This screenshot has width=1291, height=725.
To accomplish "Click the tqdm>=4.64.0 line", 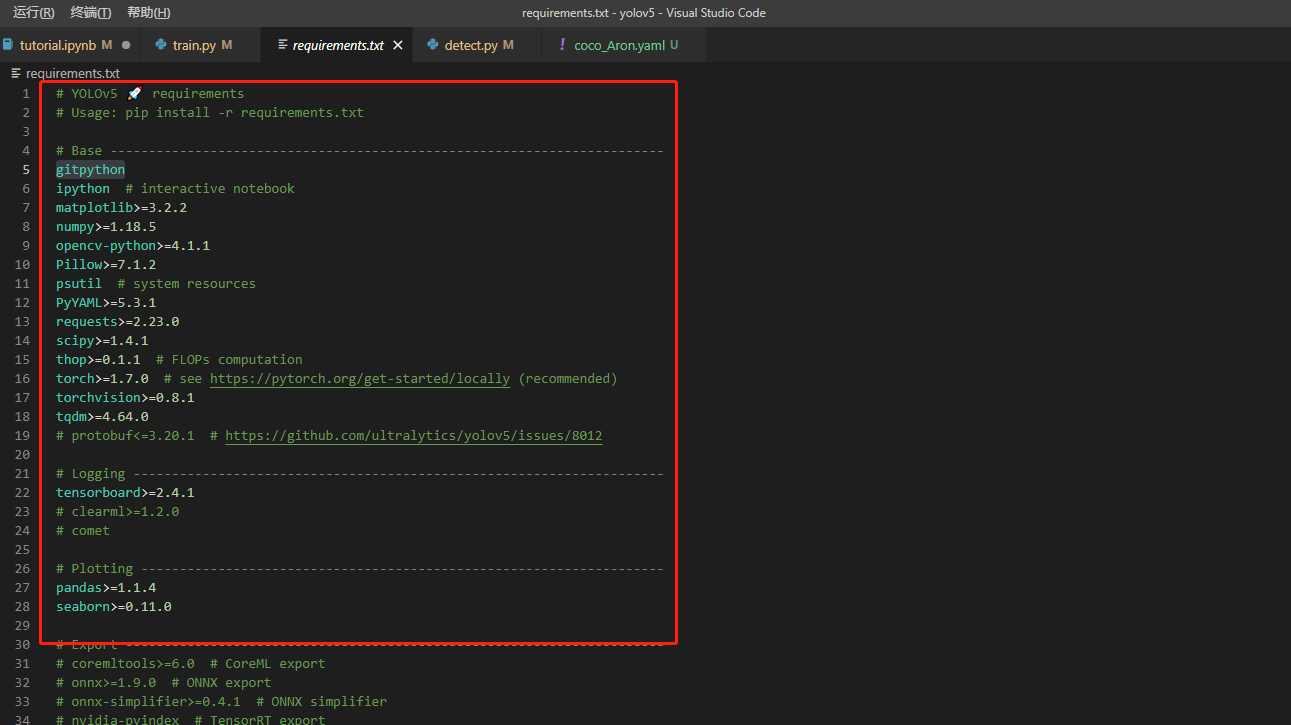I will 102,417.
